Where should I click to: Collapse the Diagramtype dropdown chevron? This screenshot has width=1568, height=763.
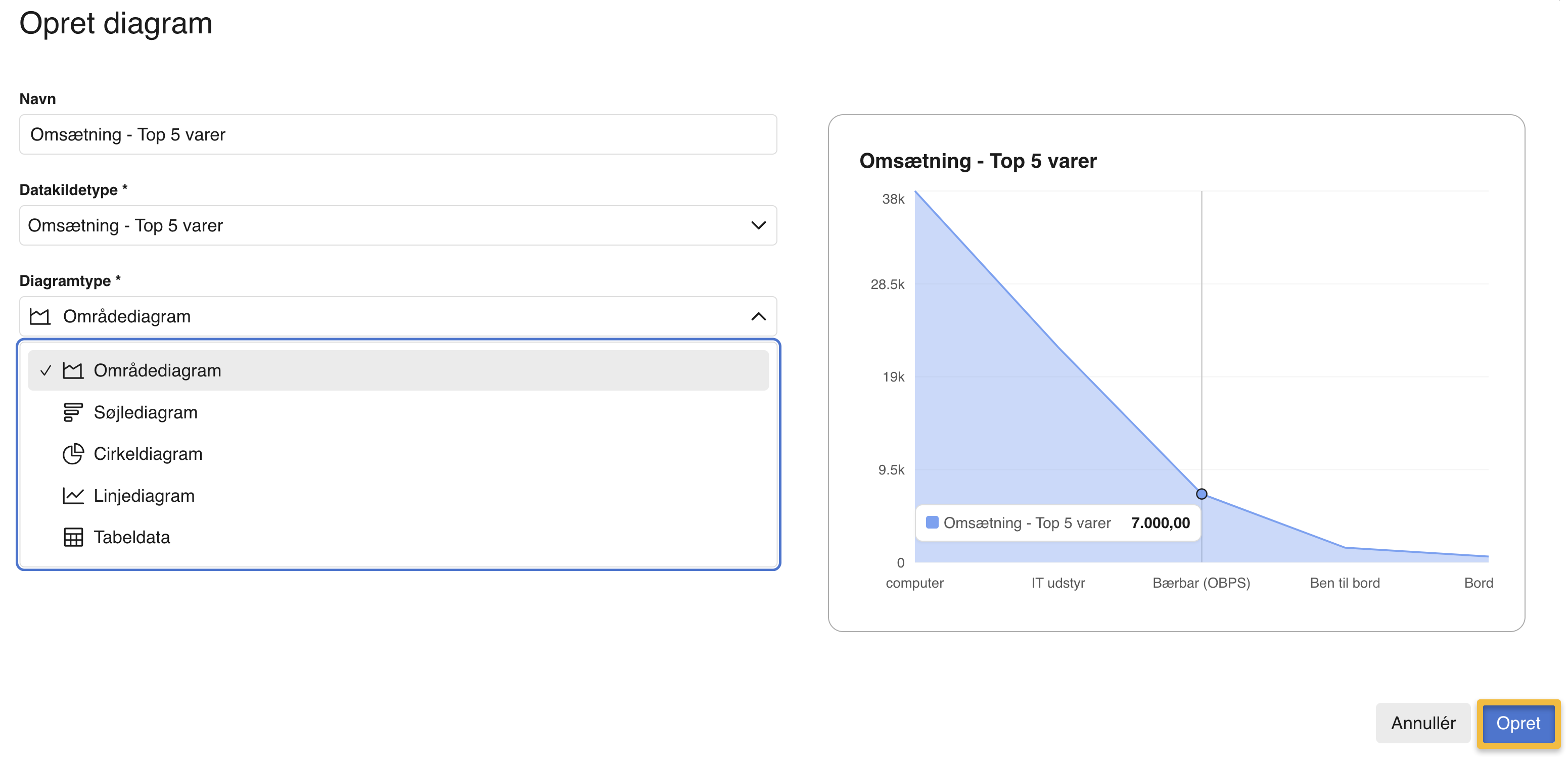coord(758,316)
